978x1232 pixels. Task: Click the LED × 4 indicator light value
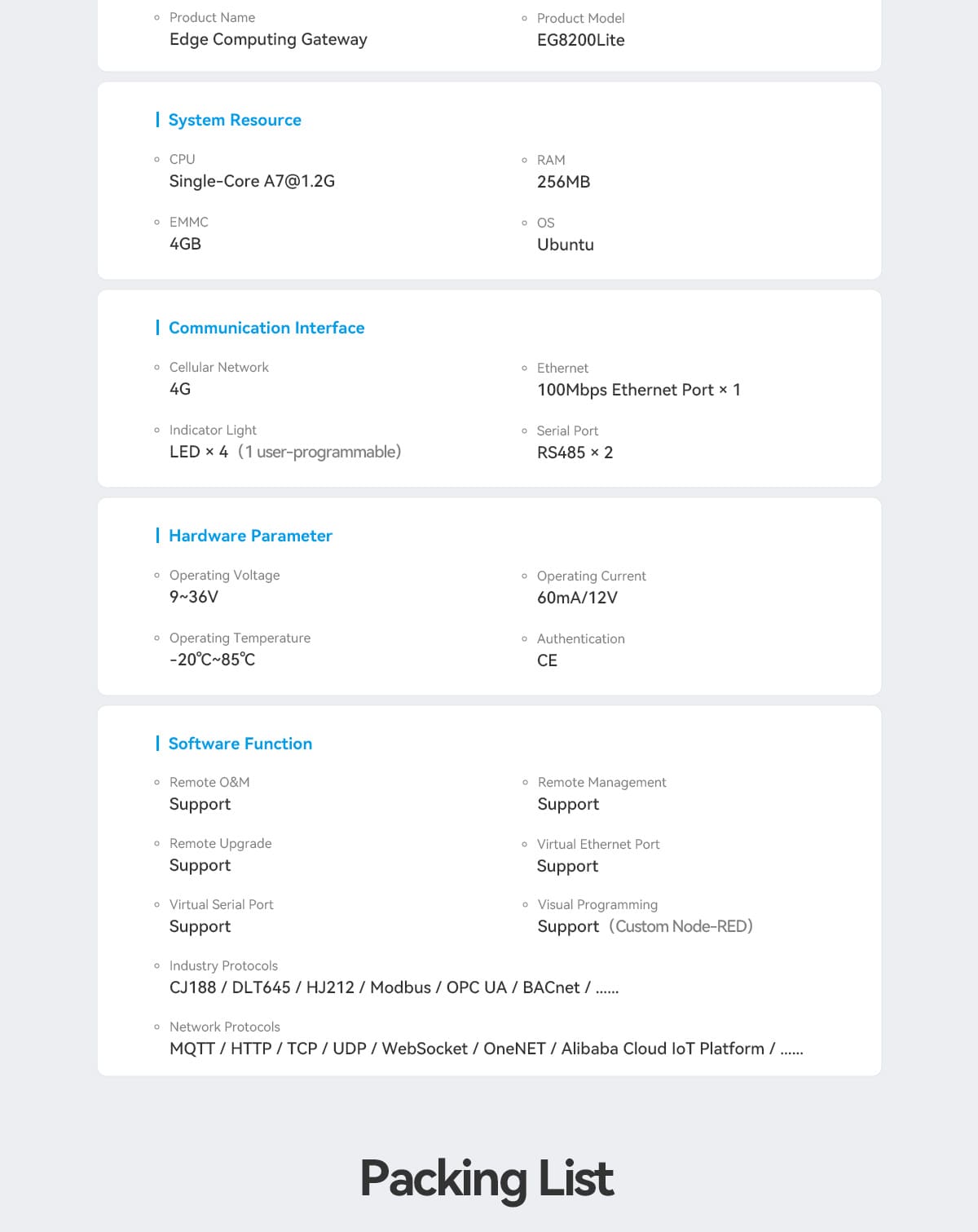199,452
